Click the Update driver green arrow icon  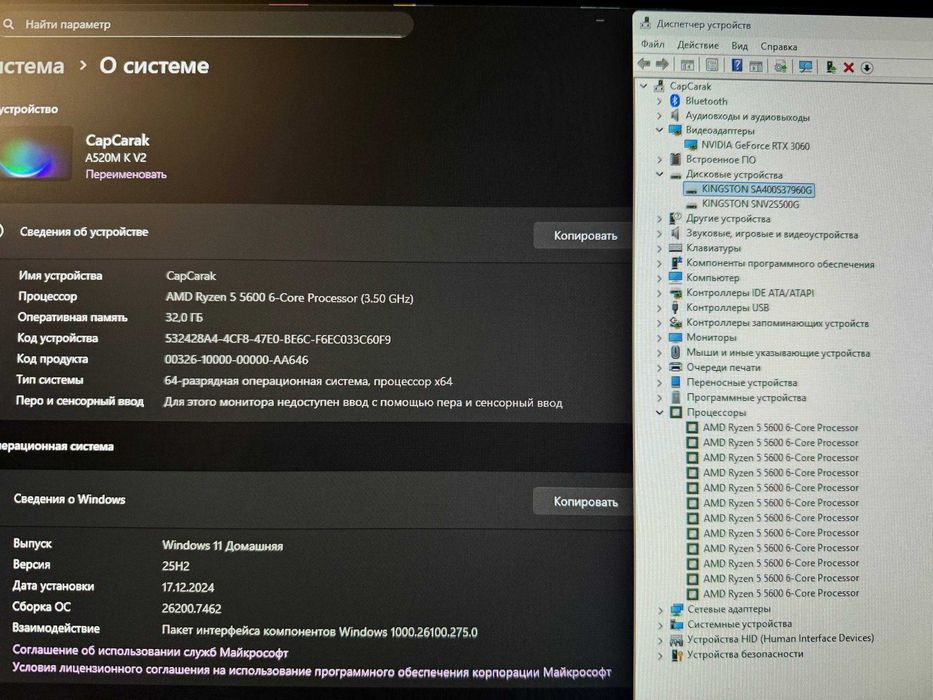pyautogui.click(x=831, y=67)
